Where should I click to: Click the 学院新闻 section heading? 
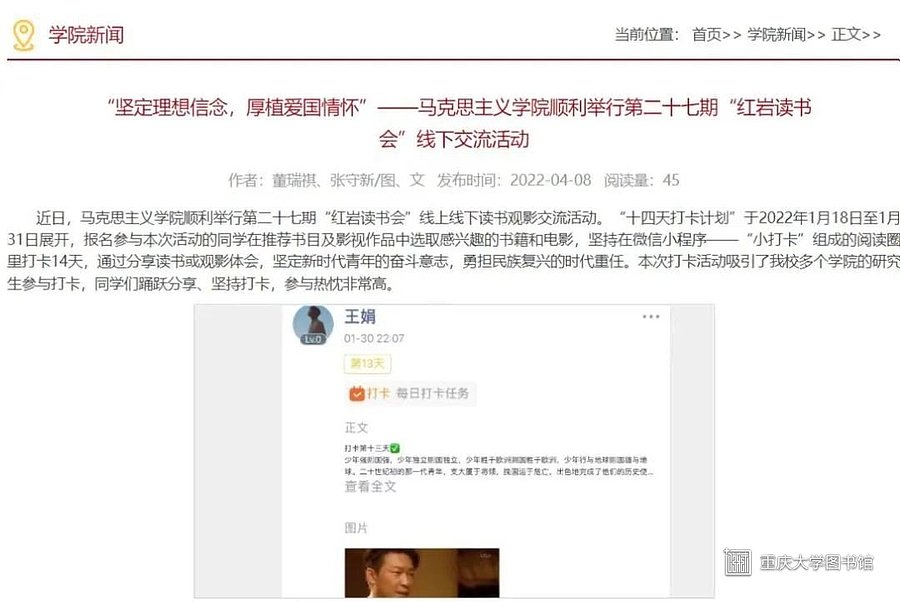click(86, 35)
